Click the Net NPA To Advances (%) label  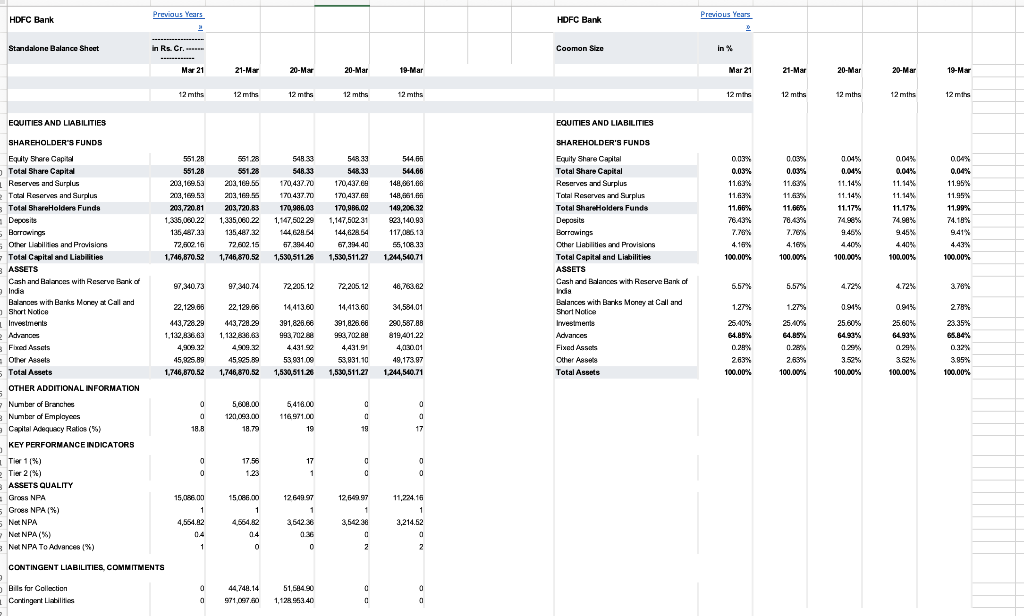point(51,547)
